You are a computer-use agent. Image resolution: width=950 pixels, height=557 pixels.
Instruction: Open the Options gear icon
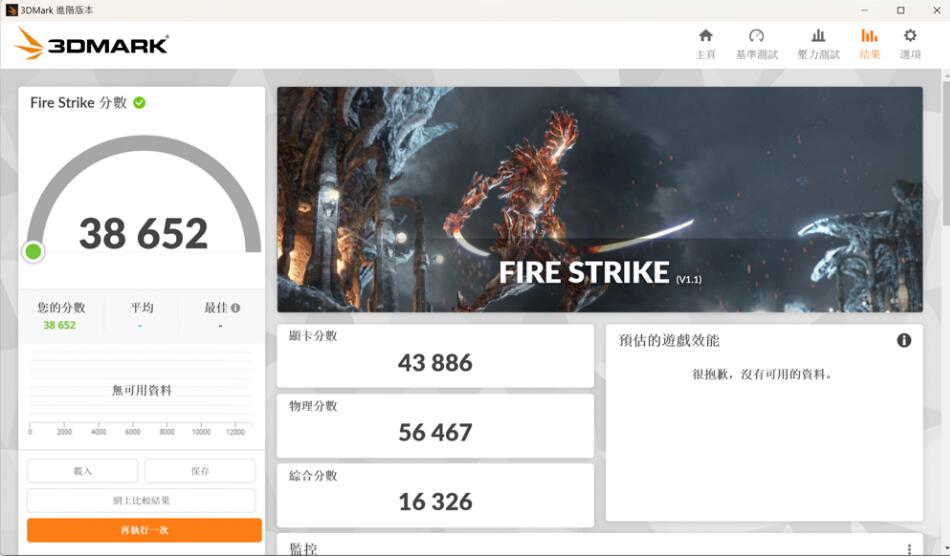tap(910, 36)
